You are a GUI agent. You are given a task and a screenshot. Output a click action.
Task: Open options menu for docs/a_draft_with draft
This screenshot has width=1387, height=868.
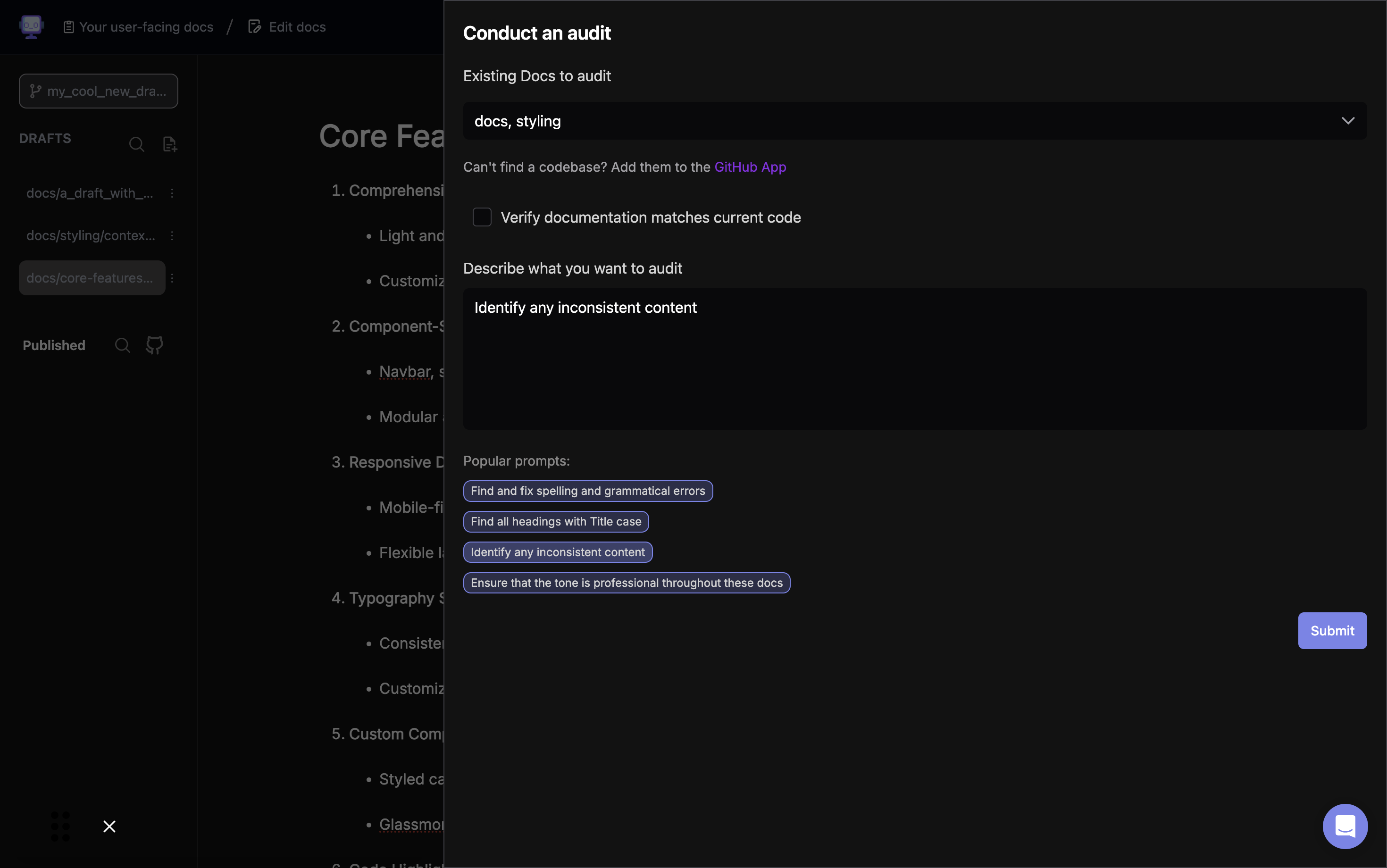pyautogui.click(x=172, y=193)
